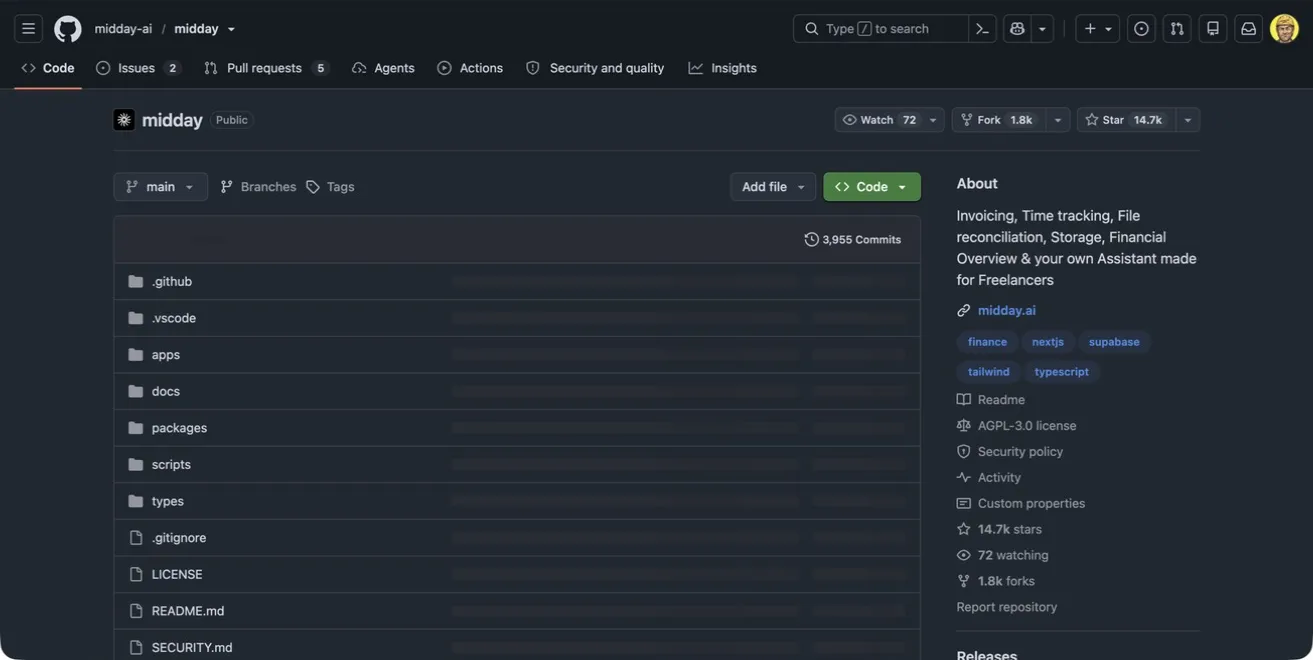The image size is (1313, 660).
Task: Select the nextjs topic tag
Action: [1048, 342]
